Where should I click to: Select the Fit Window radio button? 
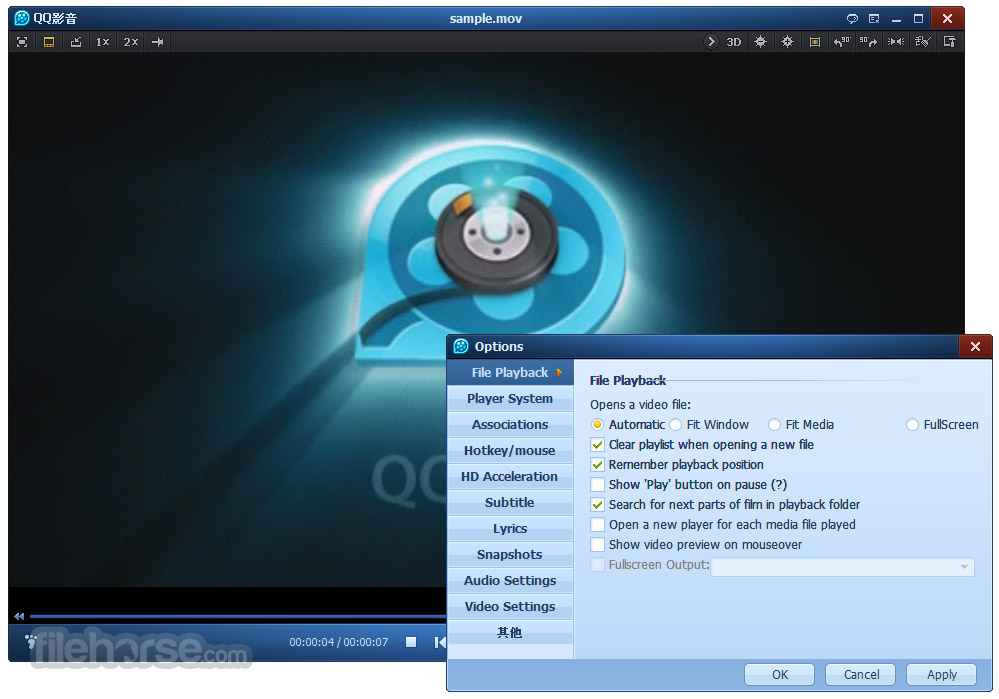pos(676,425)
